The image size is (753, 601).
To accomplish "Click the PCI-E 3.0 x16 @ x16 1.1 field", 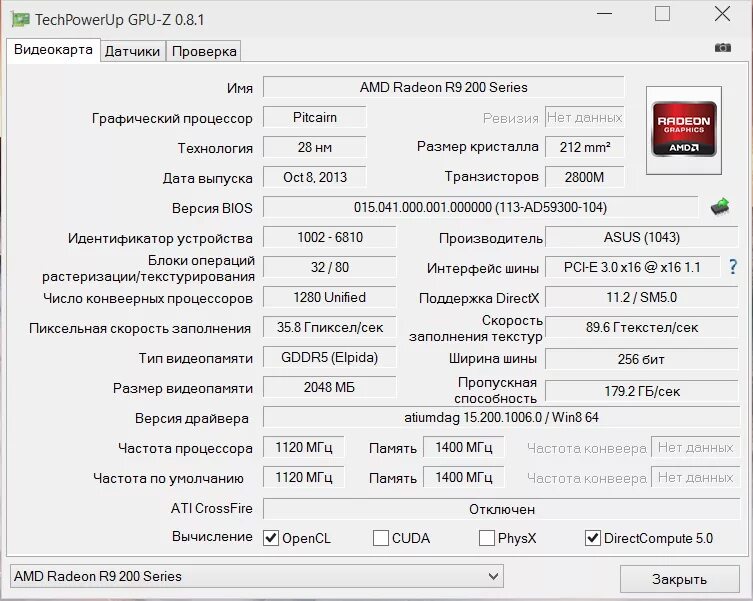I will [632, 267].
